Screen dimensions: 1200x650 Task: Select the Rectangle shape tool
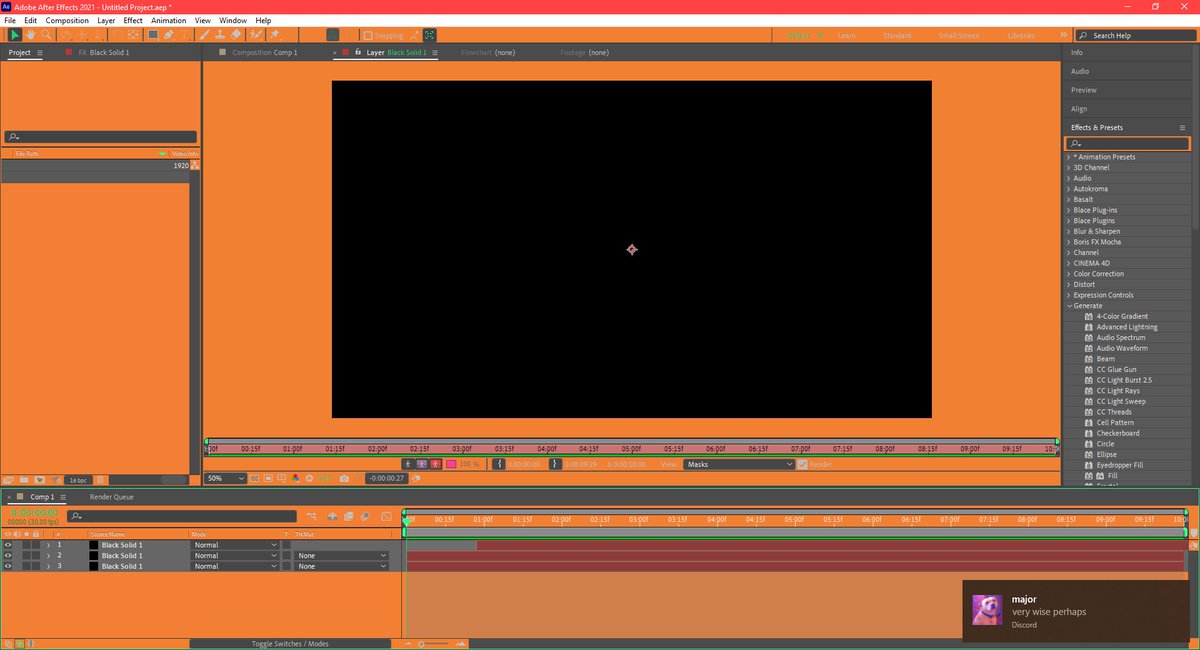click(153, 34)
